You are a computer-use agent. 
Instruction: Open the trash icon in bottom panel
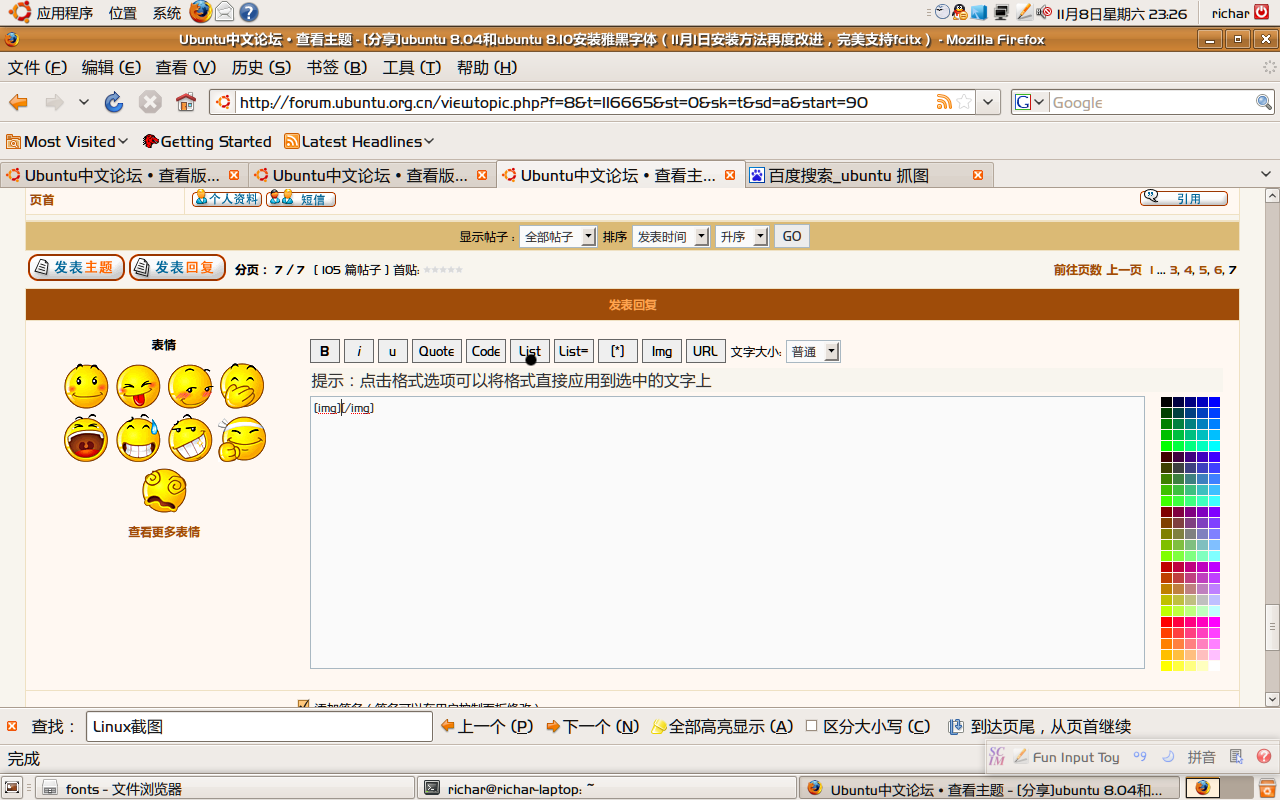[1267, 787]
